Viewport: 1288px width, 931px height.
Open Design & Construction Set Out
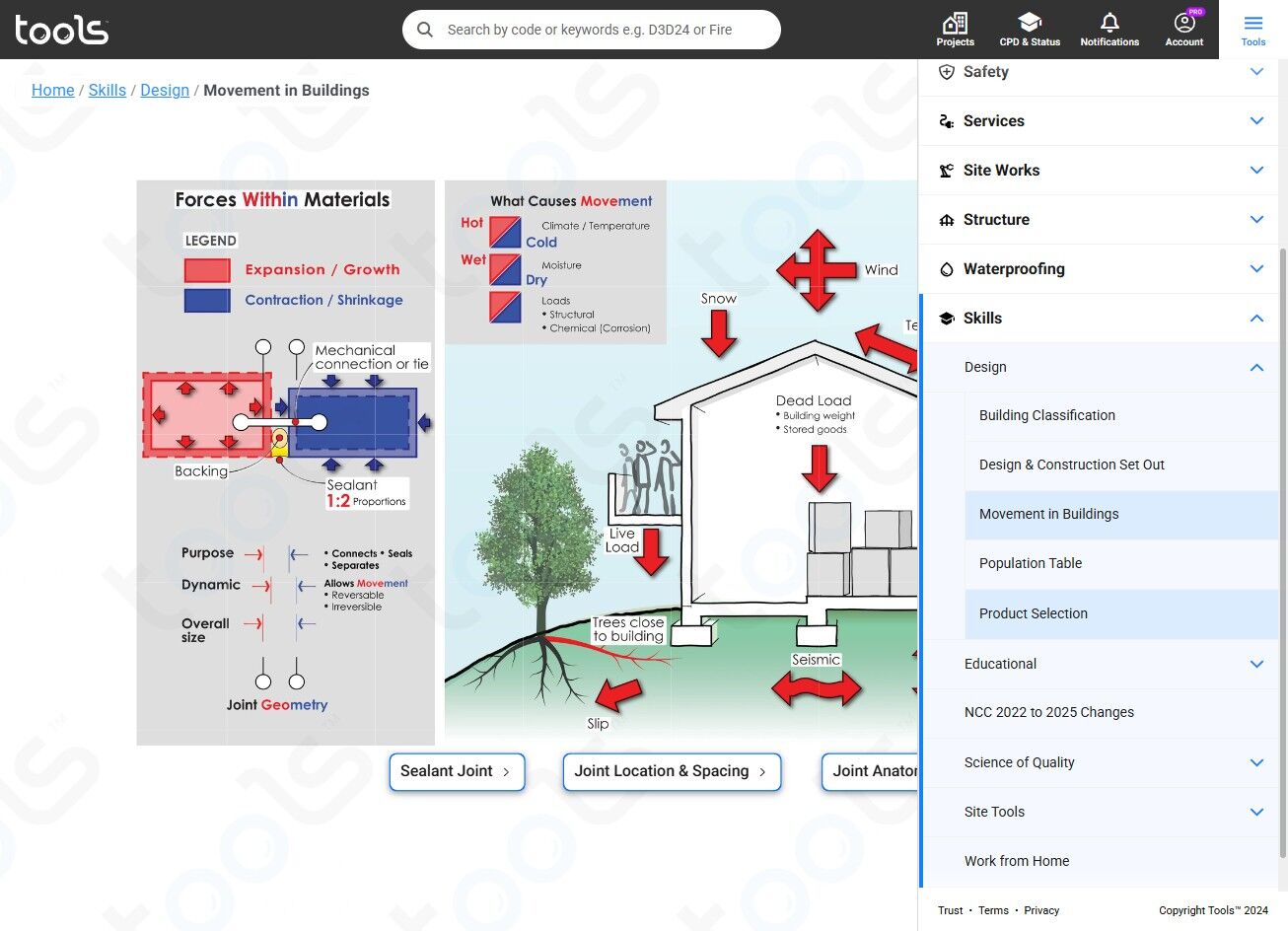pos(1121,465)
